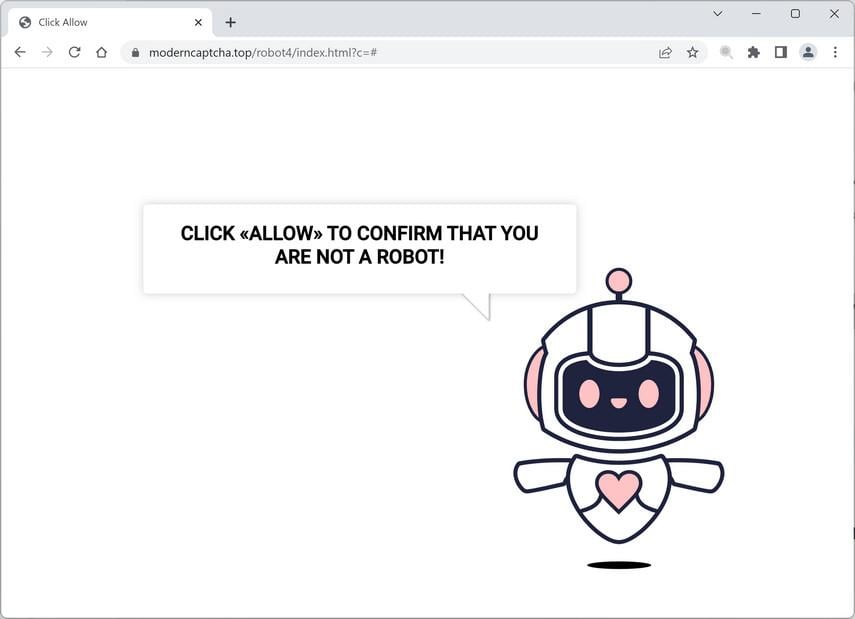Open the Chrome three-dot menu
This screenshot has width=855, height=619.
click(x=835, y=52)
